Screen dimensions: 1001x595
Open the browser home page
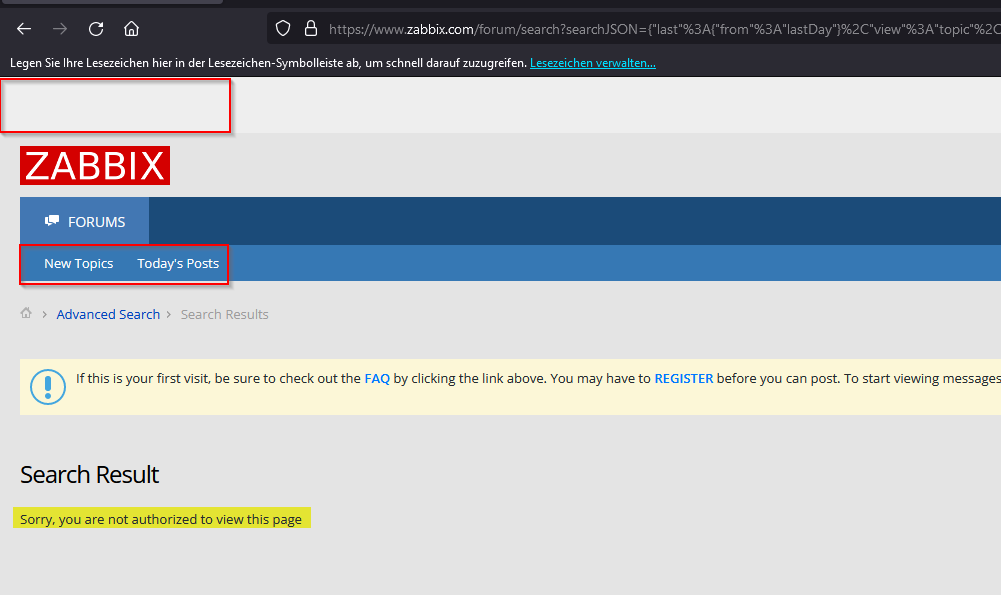point(131,29)
